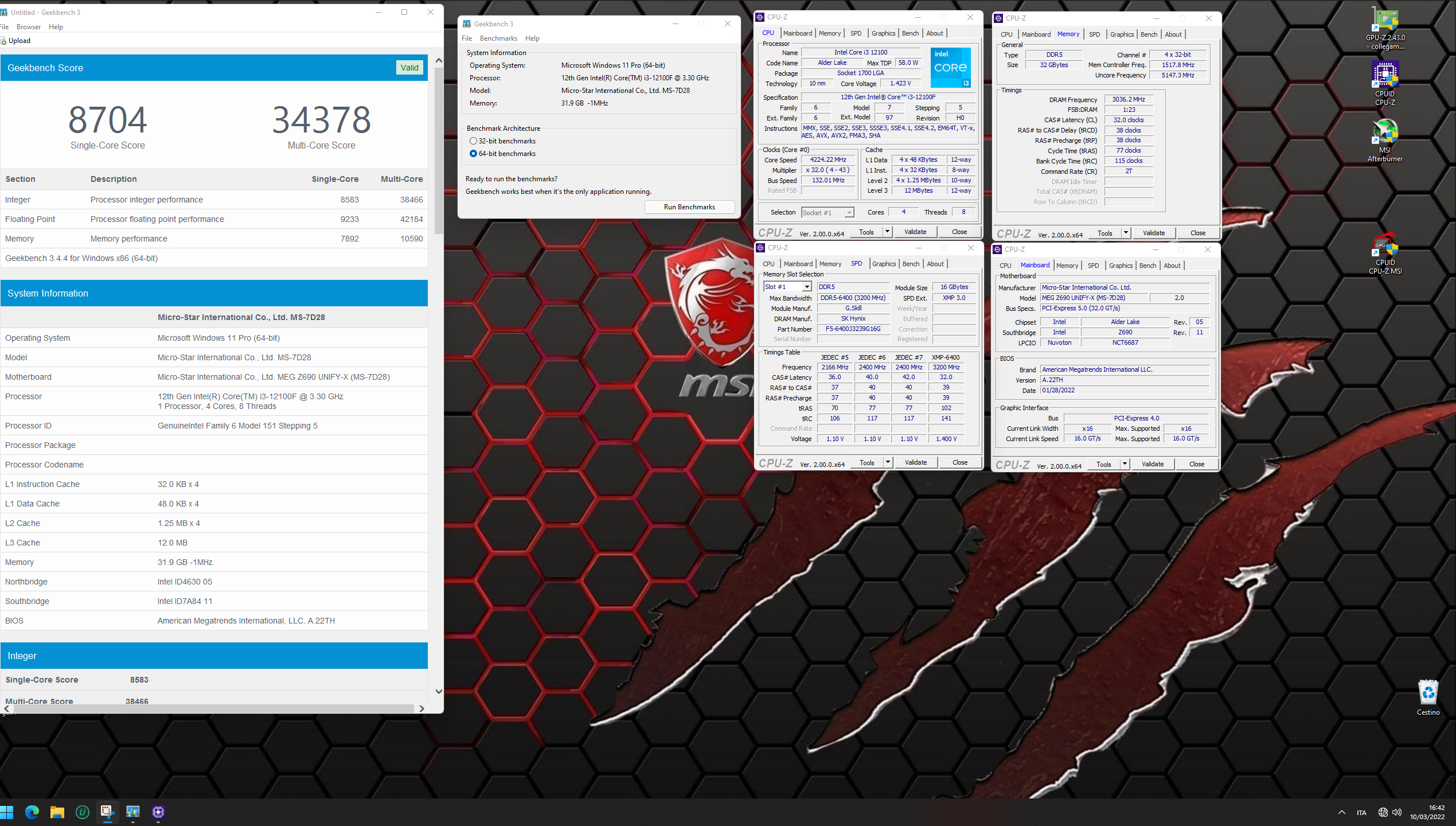Click title bar icon of Untitled - Geekbench 3 window
1456x826 pixels.
tap(4, 12)
